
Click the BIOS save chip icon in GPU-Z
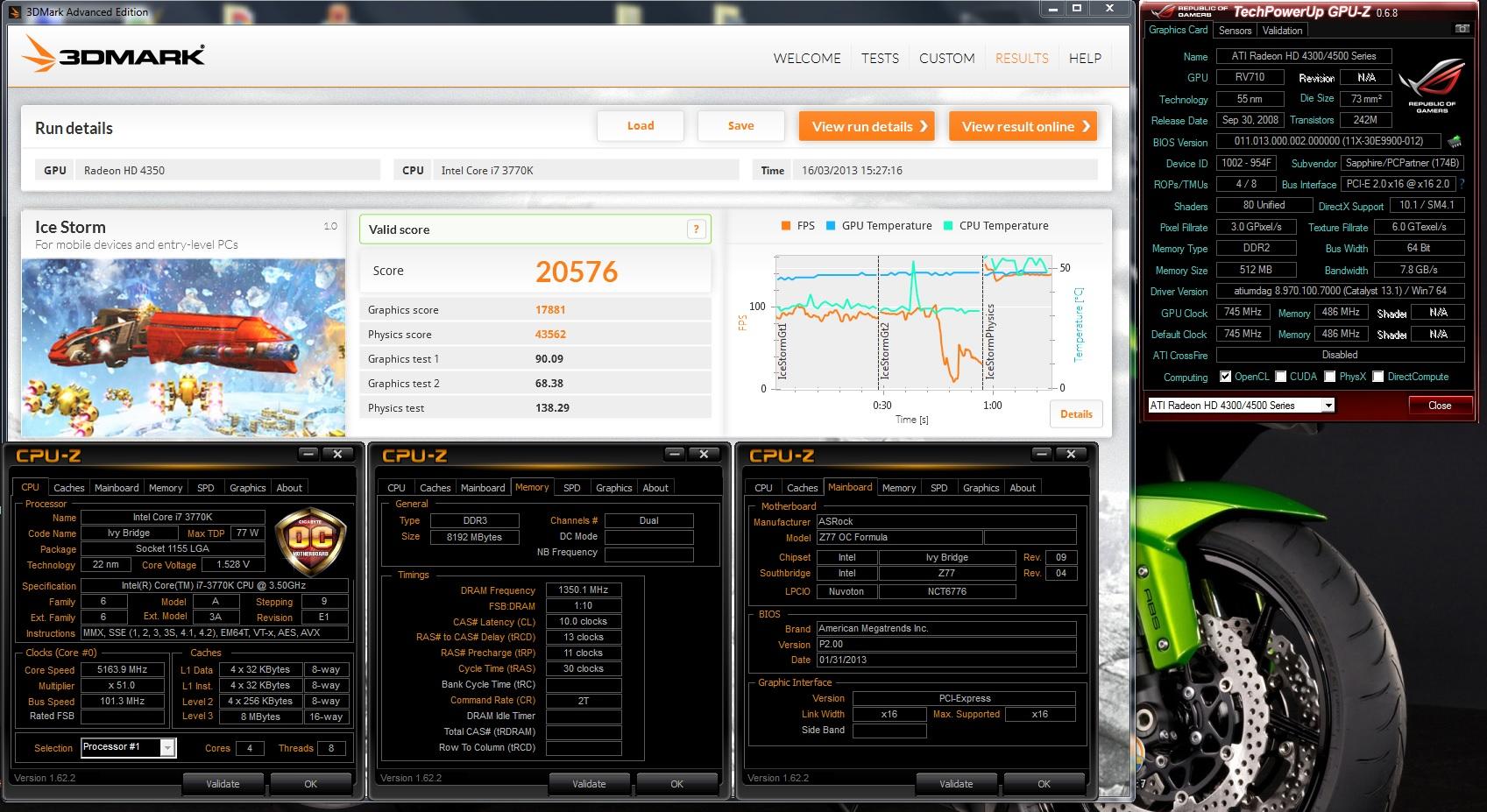[x=1455, y=141]
